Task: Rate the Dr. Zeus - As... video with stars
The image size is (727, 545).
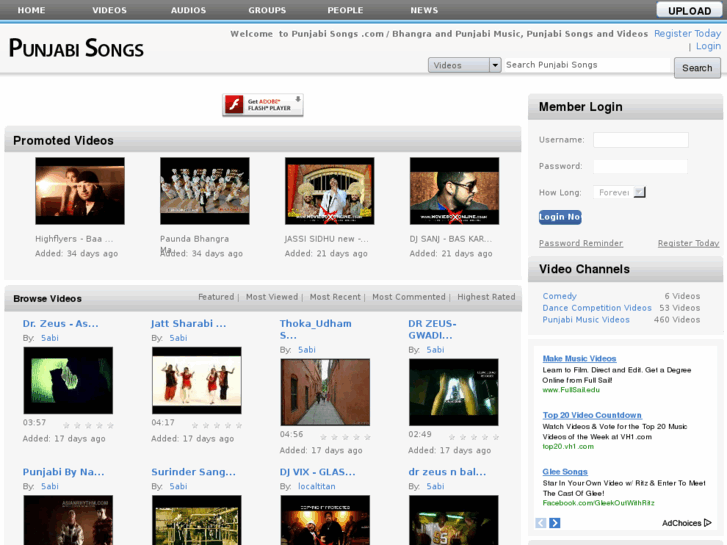Action: pyautogui.click(x=88, y=425)
